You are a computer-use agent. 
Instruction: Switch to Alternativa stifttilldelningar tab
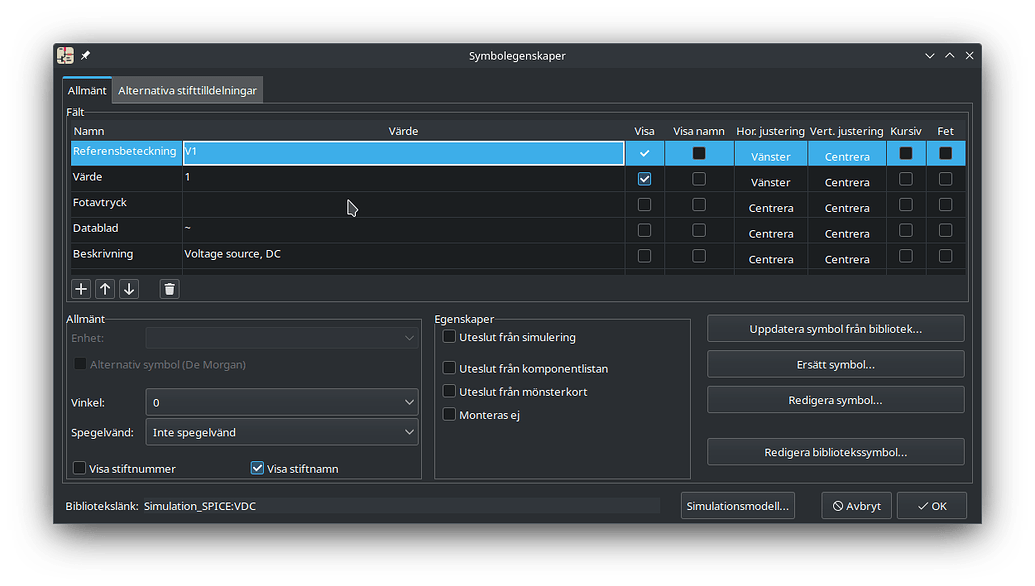(187, 91)
